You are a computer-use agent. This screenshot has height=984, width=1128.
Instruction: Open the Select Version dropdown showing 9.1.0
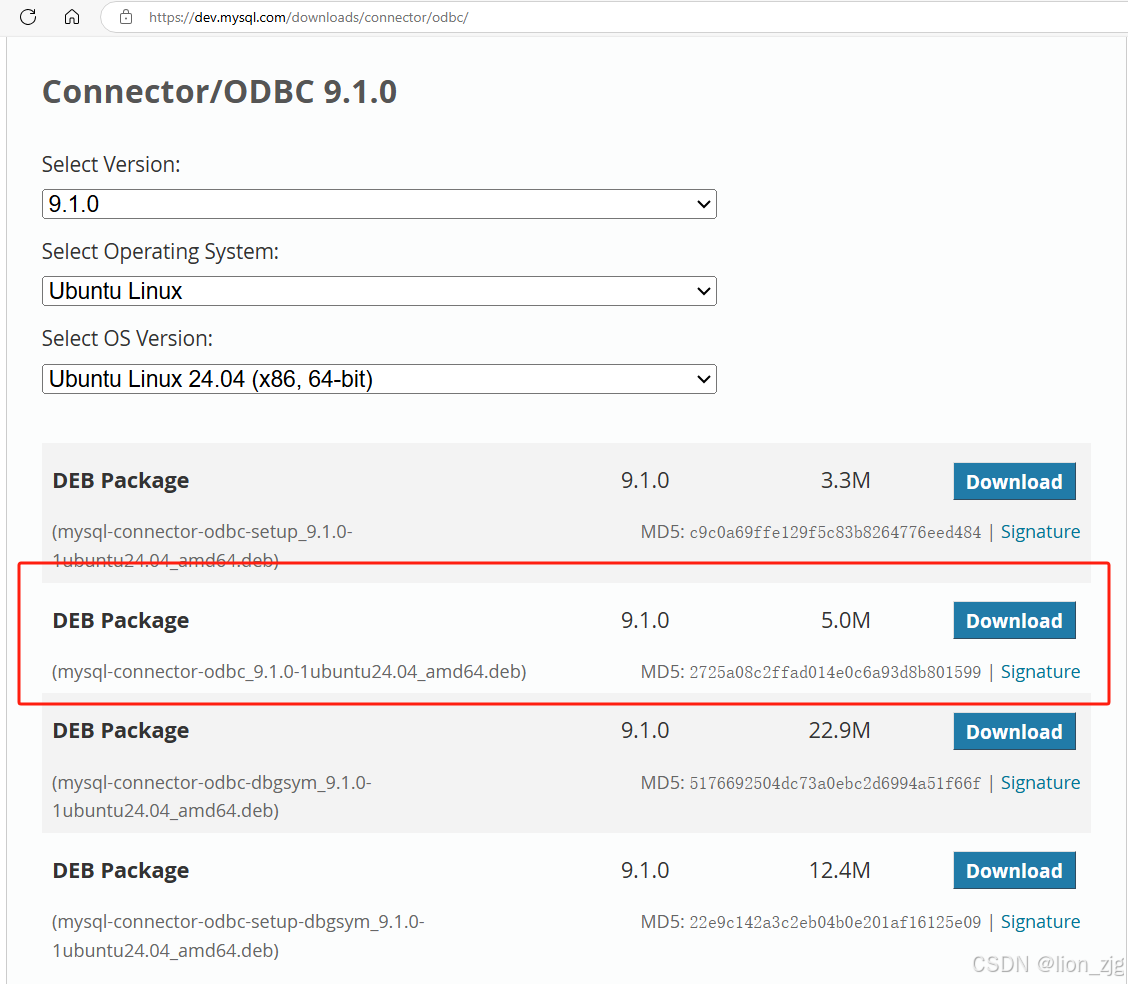[x=379, y=204]
